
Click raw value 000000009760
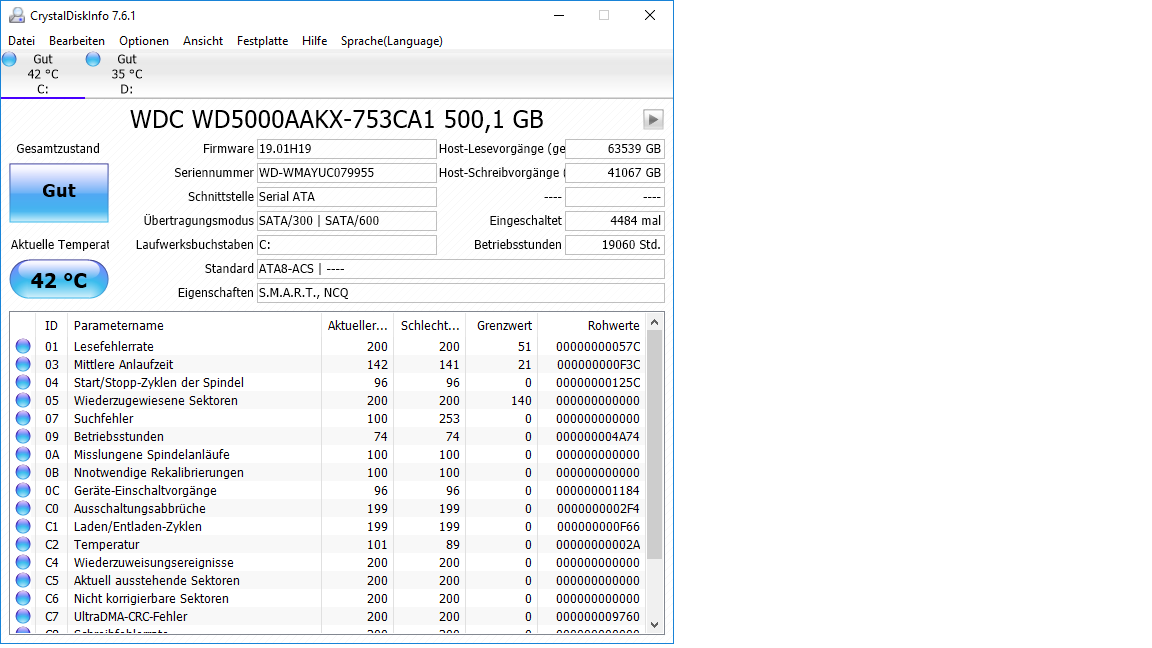pyautogui.click(x=598, y=616)
